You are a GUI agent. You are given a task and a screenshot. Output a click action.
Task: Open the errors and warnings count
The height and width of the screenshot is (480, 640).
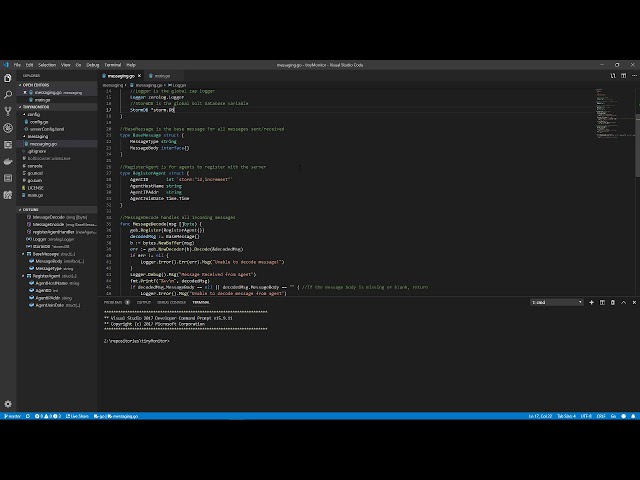48,416
